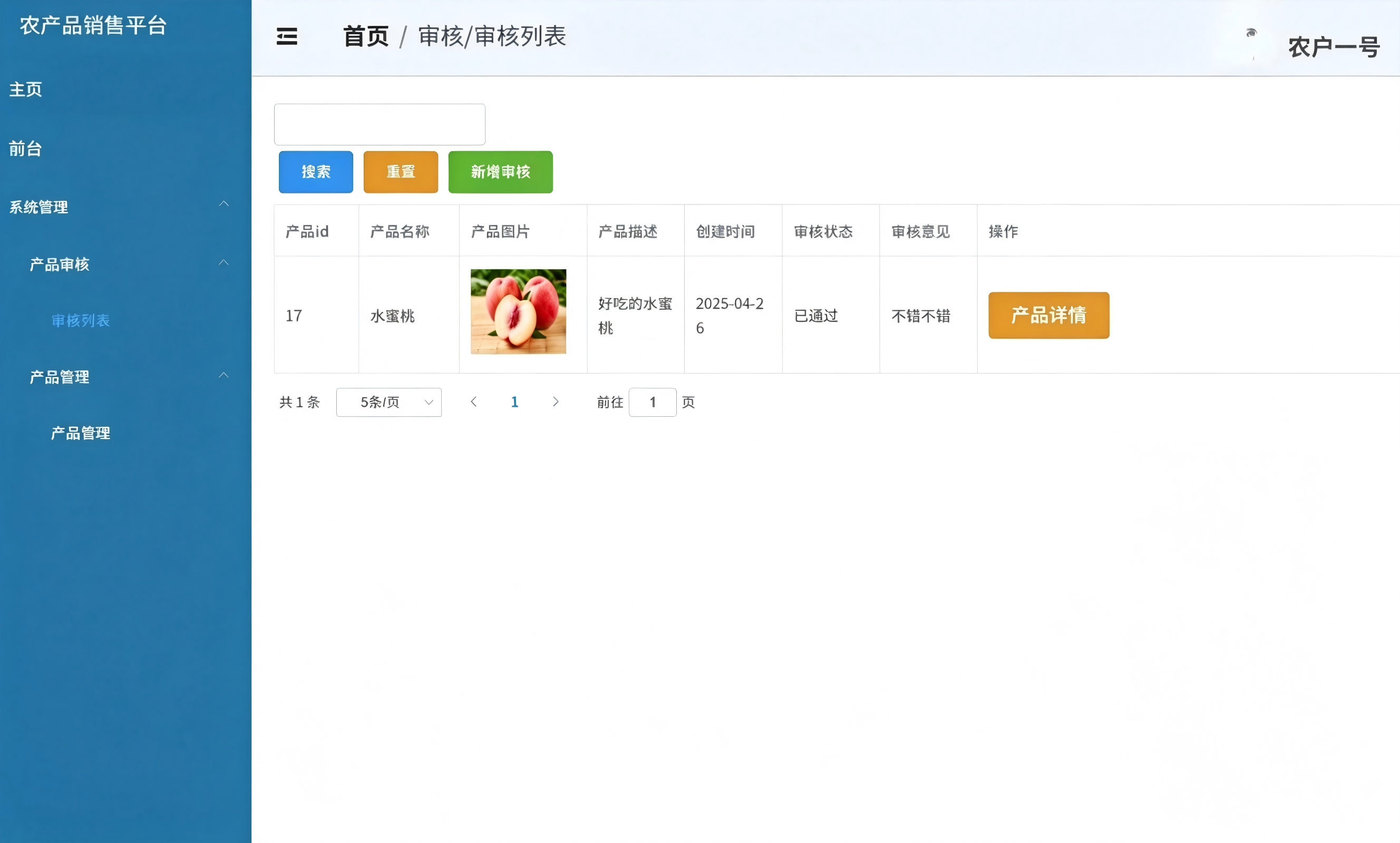Image resolution: width=1400 pixels, height=843 pixels.
Task: Toggle the sidebar collapse hamburger icon
Action: pyautogui.click(x=287, y=36)
